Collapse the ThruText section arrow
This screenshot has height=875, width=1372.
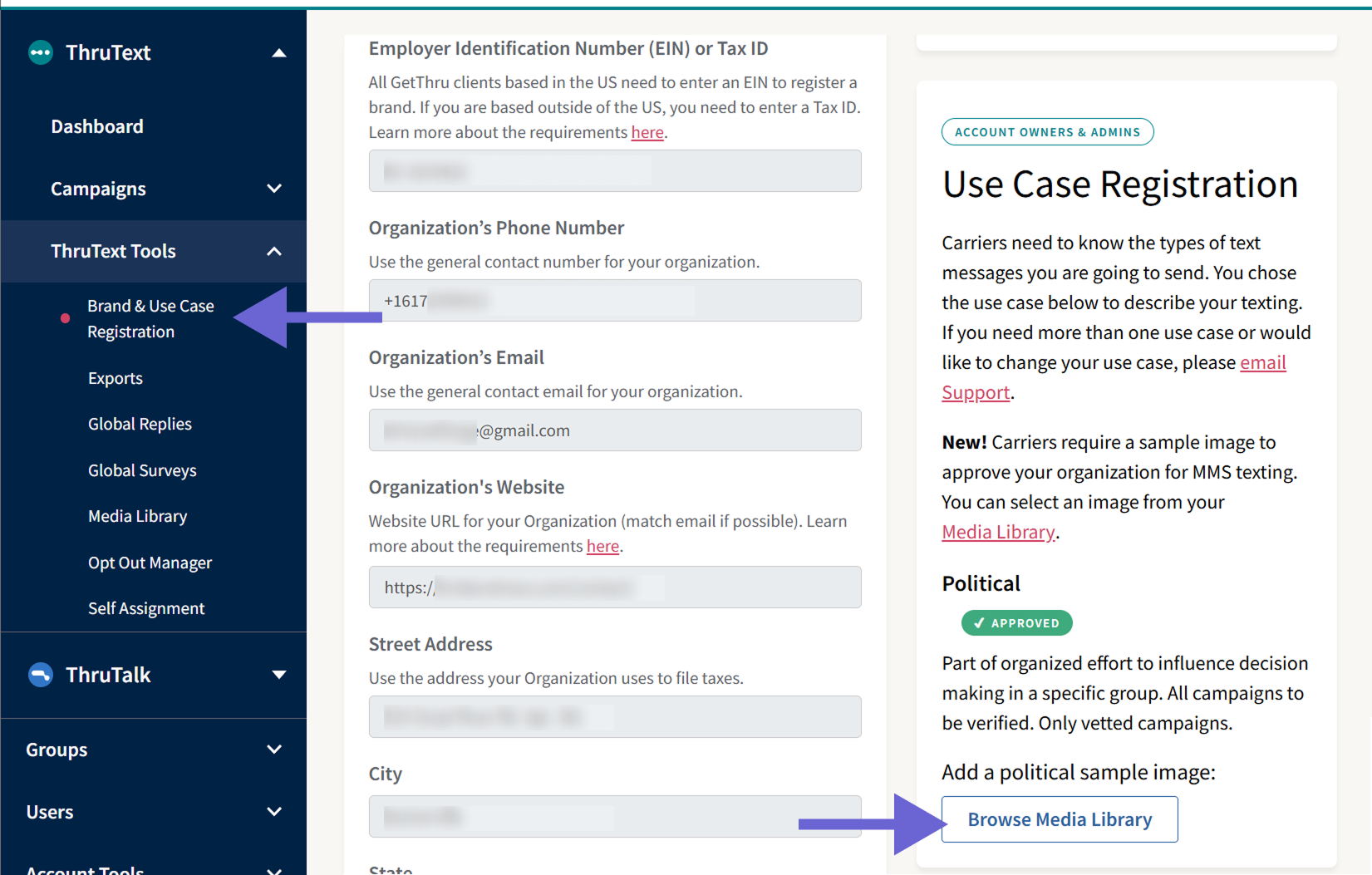tap(279, 53)
